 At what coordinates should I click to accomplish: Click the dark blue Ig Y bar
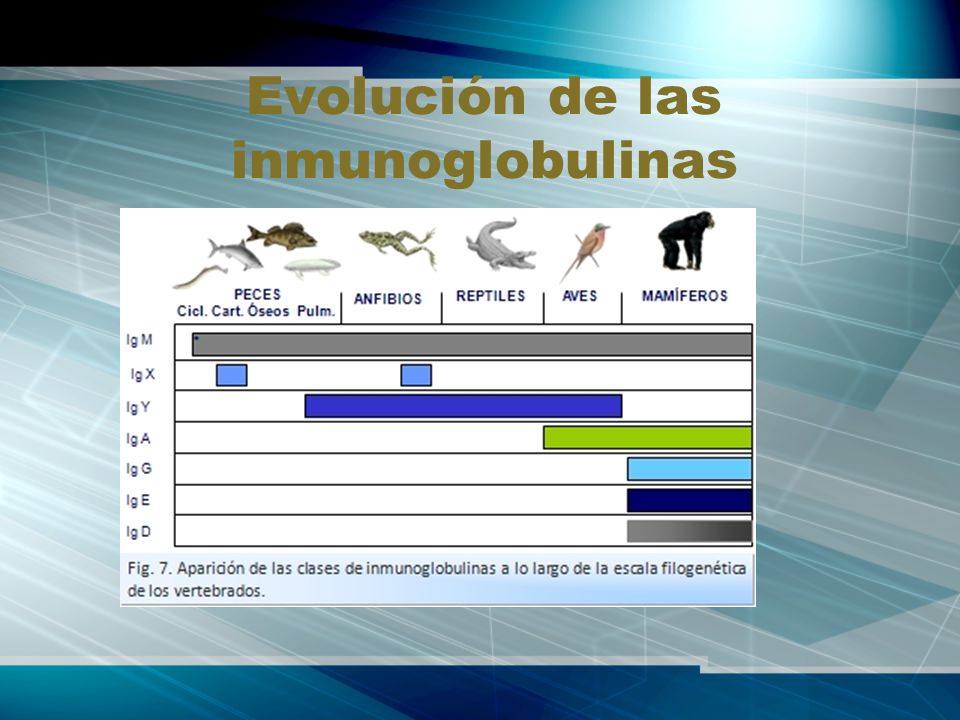coord(463,407)
